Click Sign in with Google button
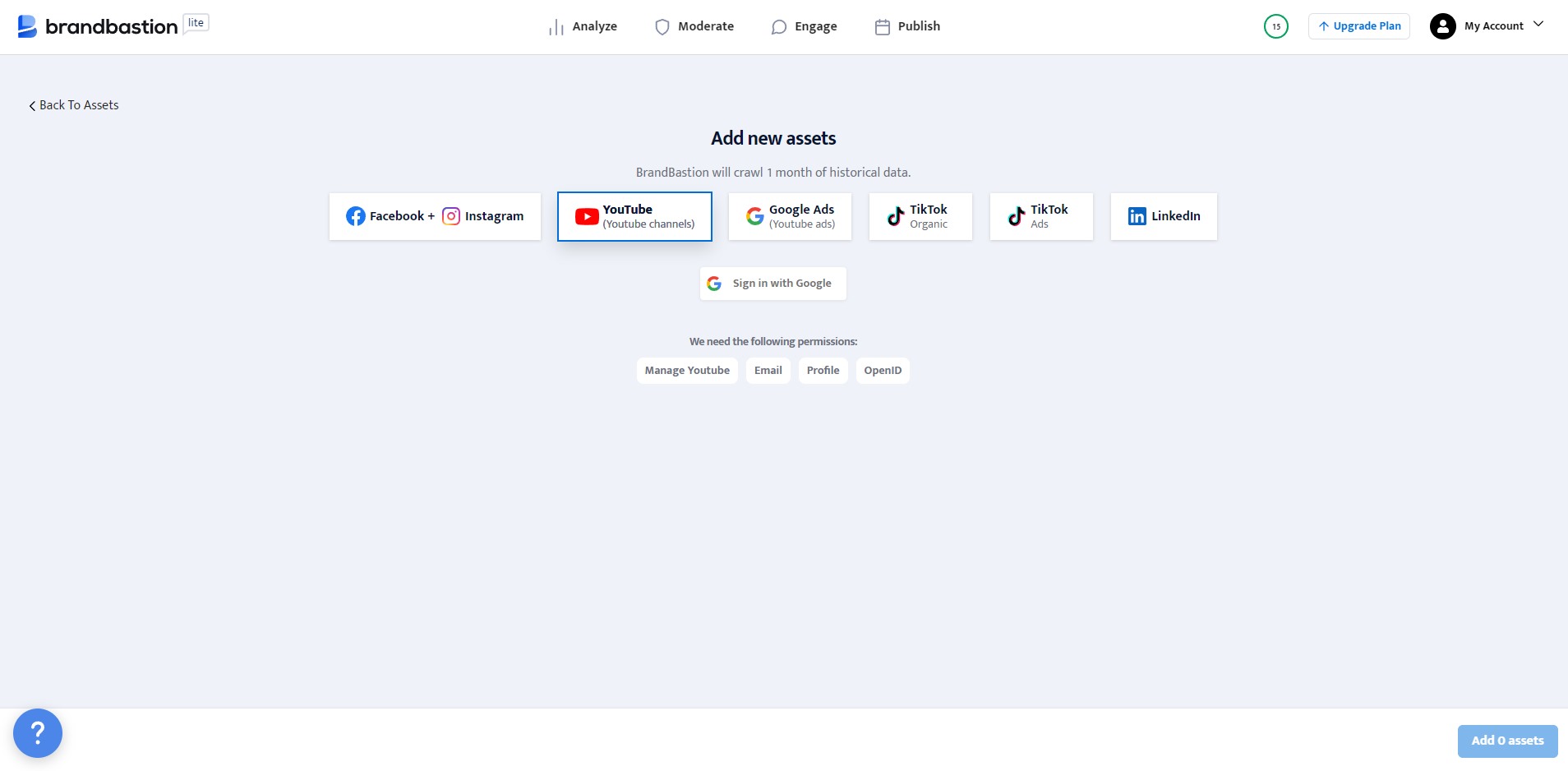The height and width of the screenshot is (771, 1568). tap(773, 284)
